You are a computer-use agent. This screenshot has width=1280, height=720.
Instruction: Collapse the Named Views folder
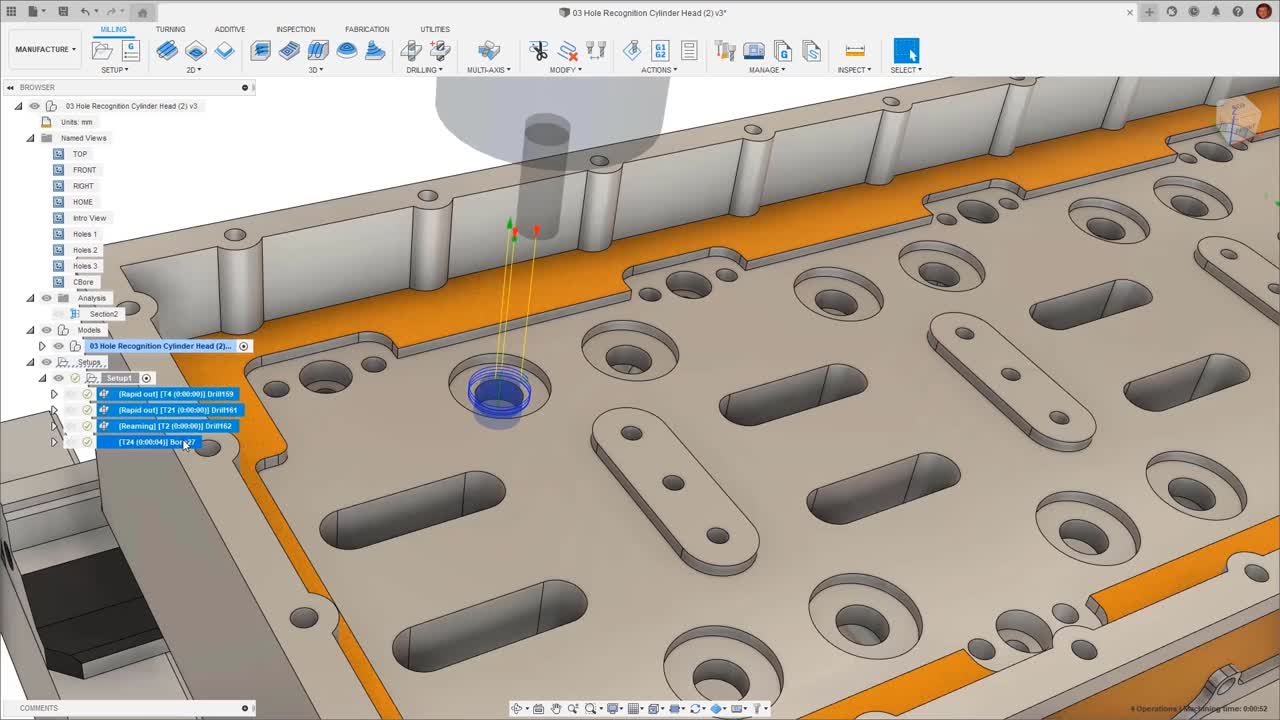(x=29, y=138)
